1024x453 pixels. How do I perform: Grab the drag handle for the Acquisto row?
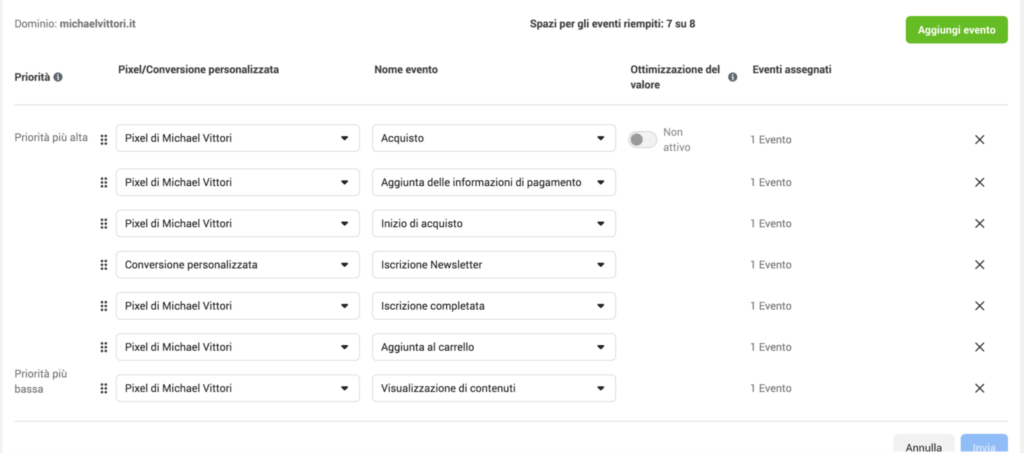click(104, 139)
